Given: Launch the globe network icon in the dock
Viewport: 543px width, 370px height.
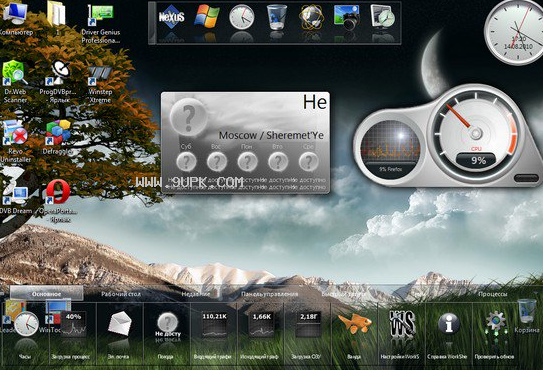Looking at the screenshot, I should pyautogui.click(x=311, y=17).
